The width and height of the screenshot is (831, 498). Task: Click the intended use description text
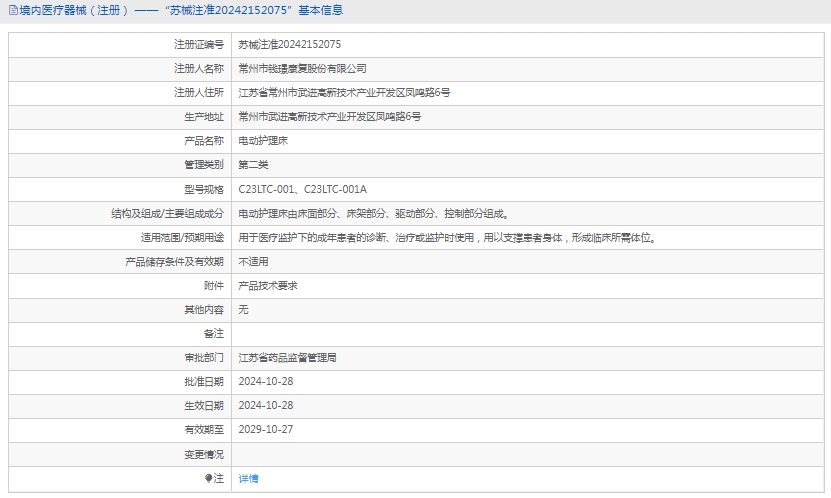click(447, 237)
